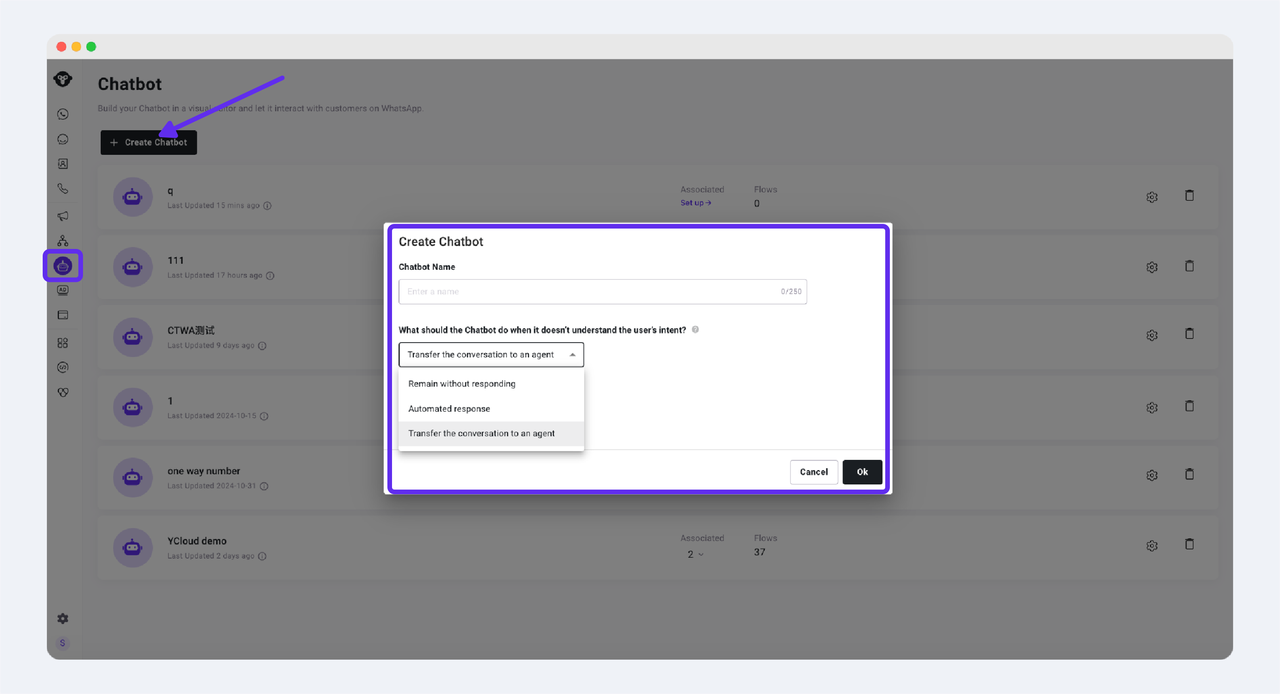Open the settings gear at the sidebar bottom

63,619
